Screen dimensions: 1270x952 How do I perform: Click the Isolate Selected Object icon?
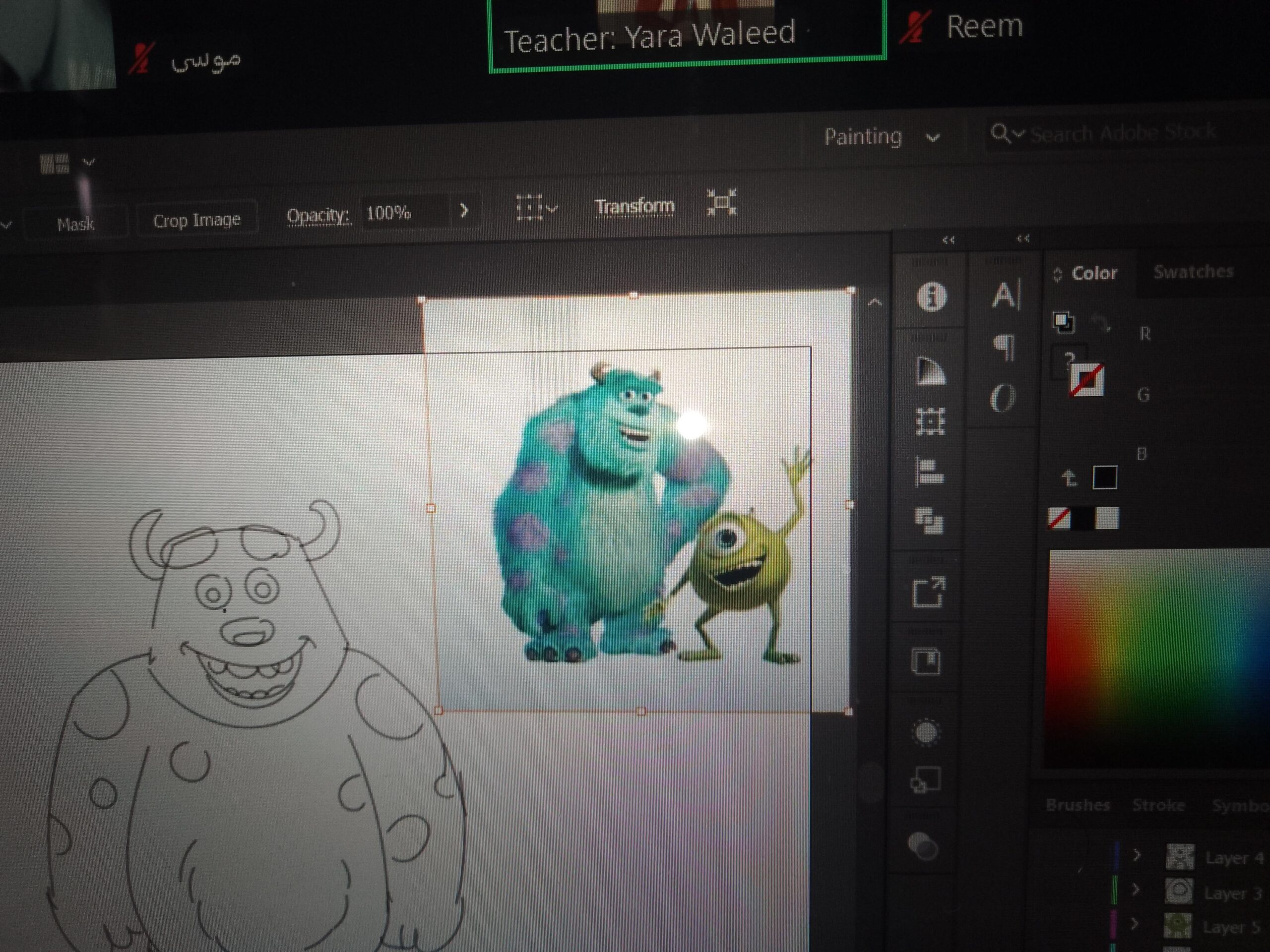(x=722, y=203)
